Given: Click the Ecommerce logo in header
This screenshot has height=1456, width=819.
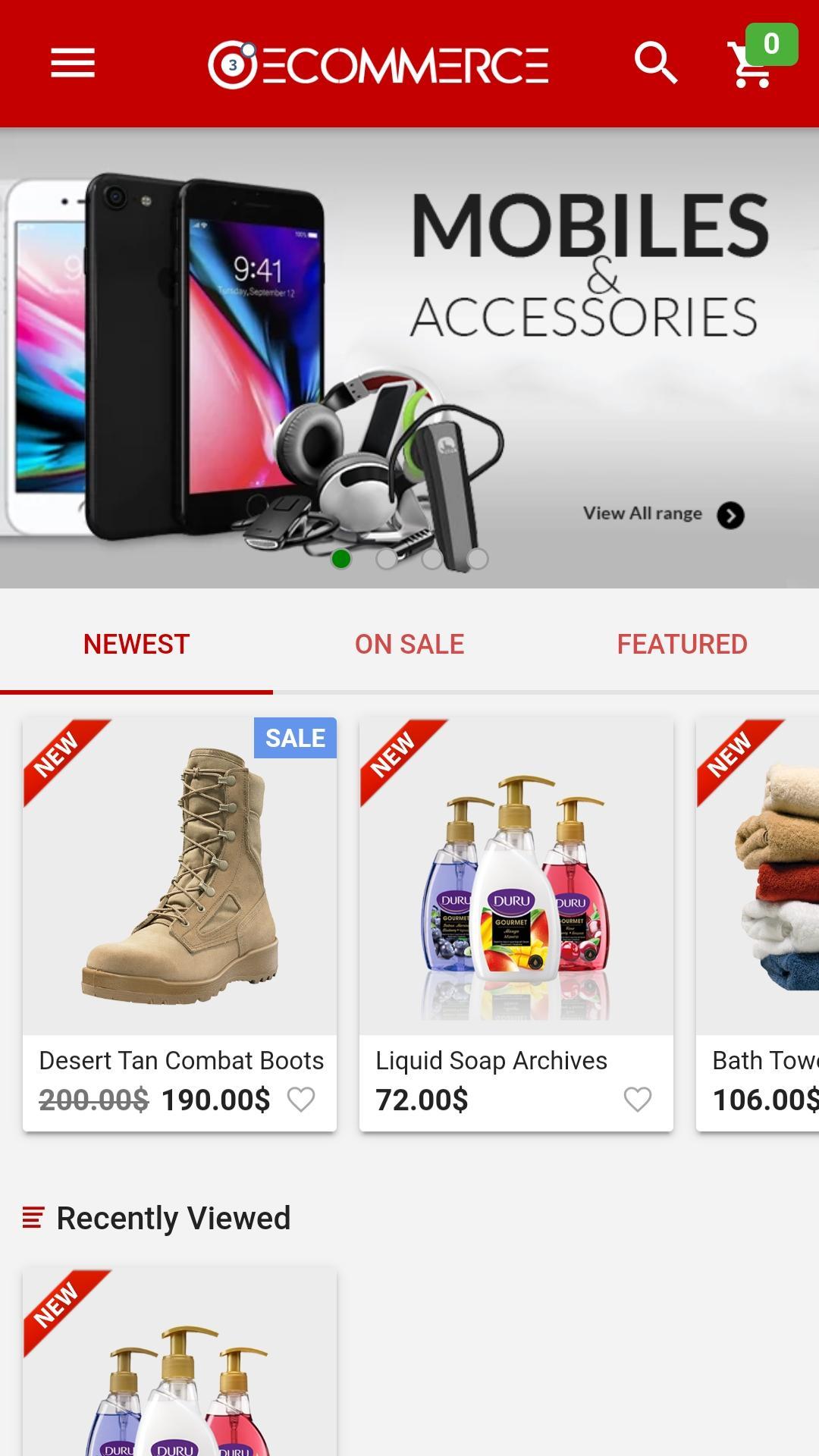Looking at the screenshot, I should [x=378, y=64].
